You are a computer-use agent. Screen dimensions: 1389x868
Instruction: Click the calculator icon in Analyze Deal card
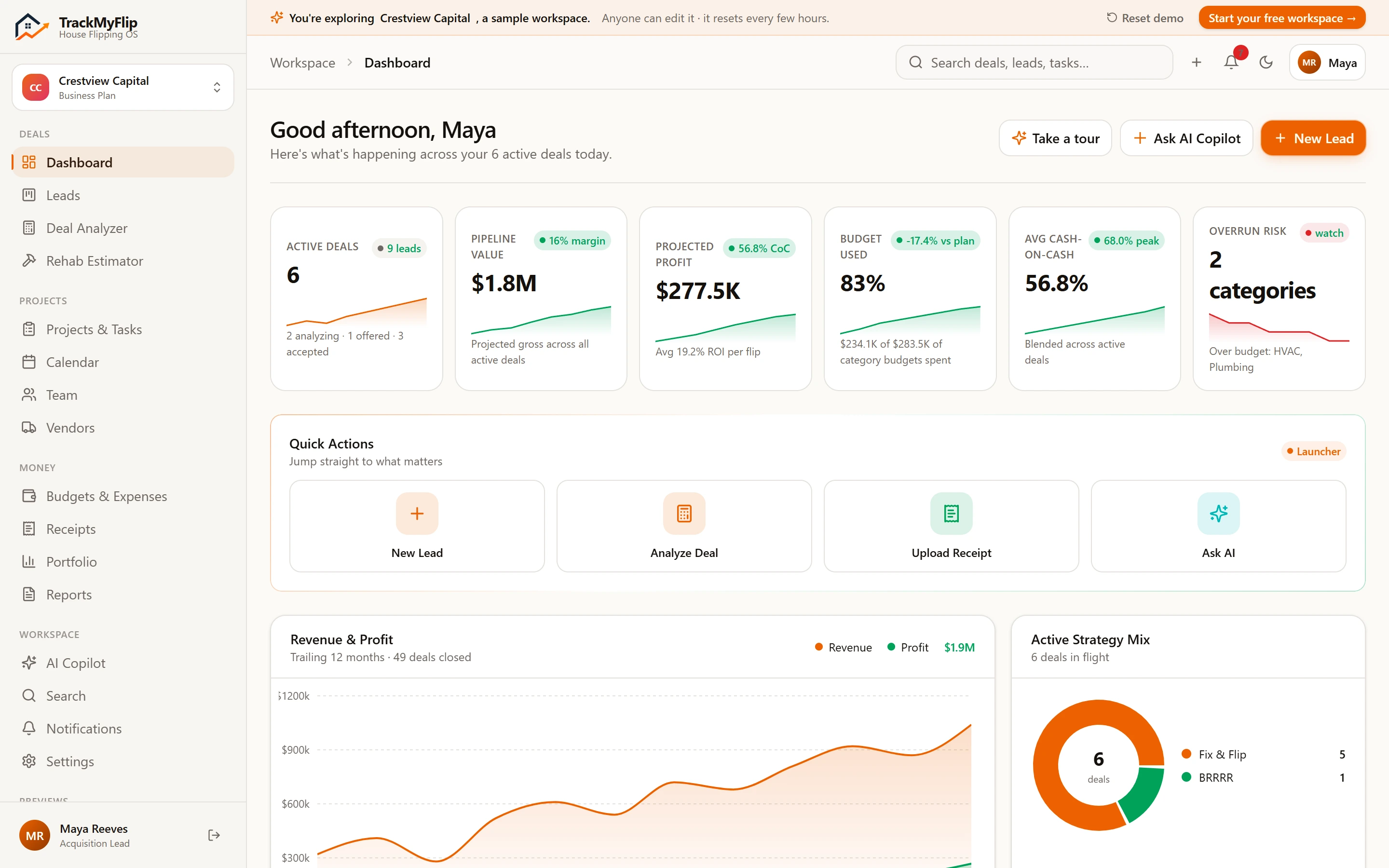point(683,513)
